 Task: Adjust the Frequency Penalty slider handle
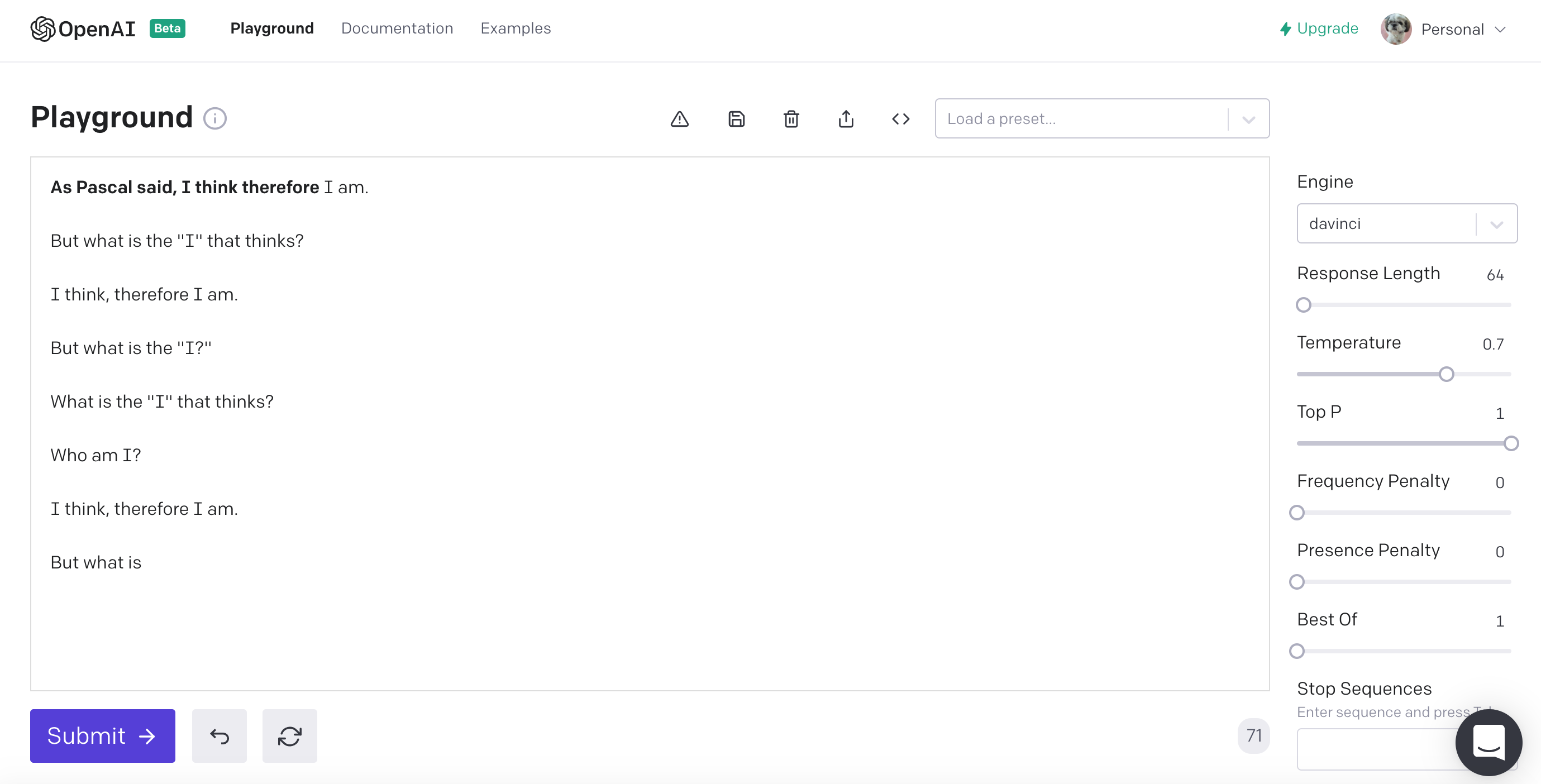(1296, 513)
